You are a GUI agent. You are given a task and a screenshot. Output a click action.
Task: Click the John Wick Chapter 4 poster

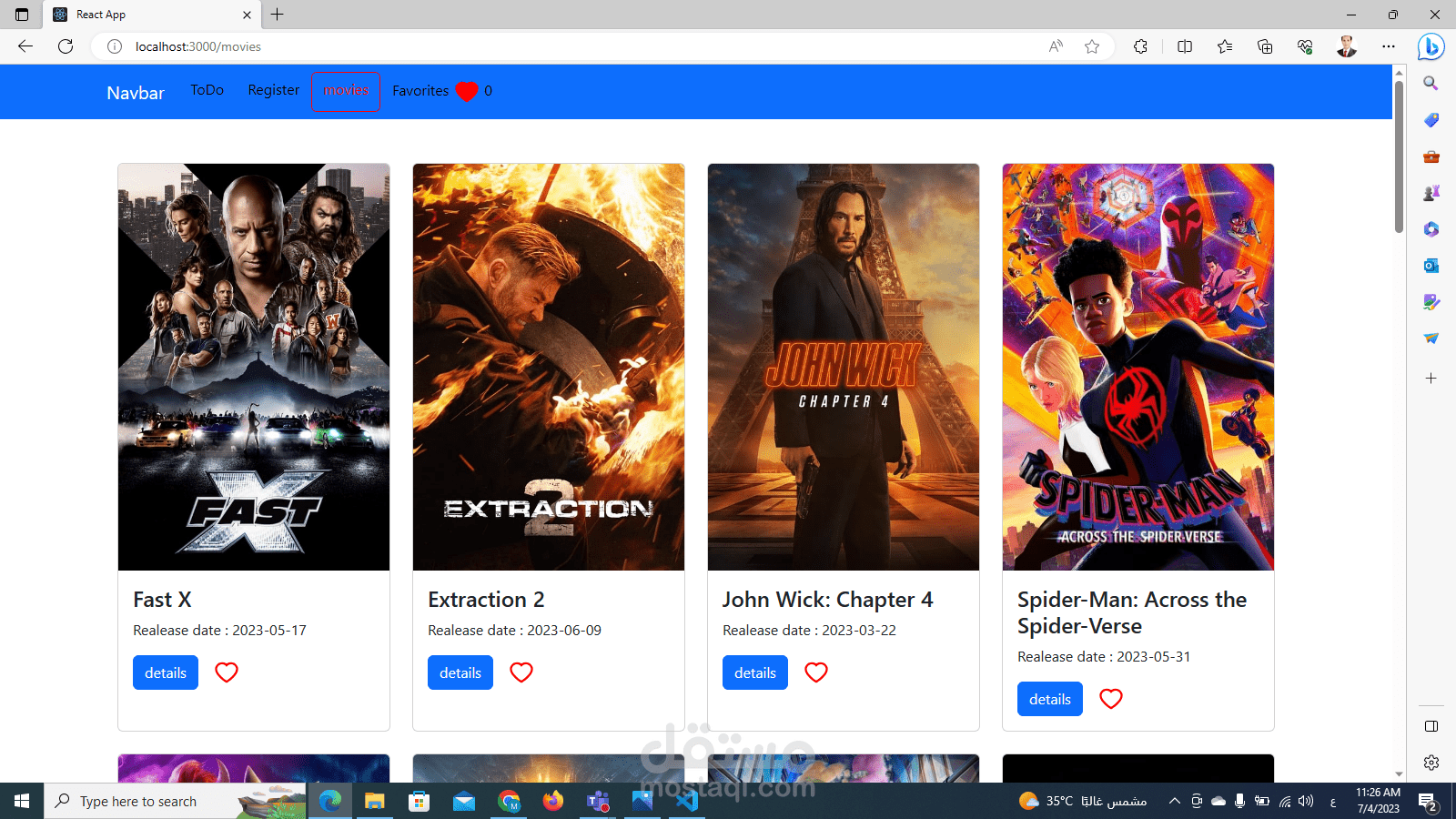844,367
